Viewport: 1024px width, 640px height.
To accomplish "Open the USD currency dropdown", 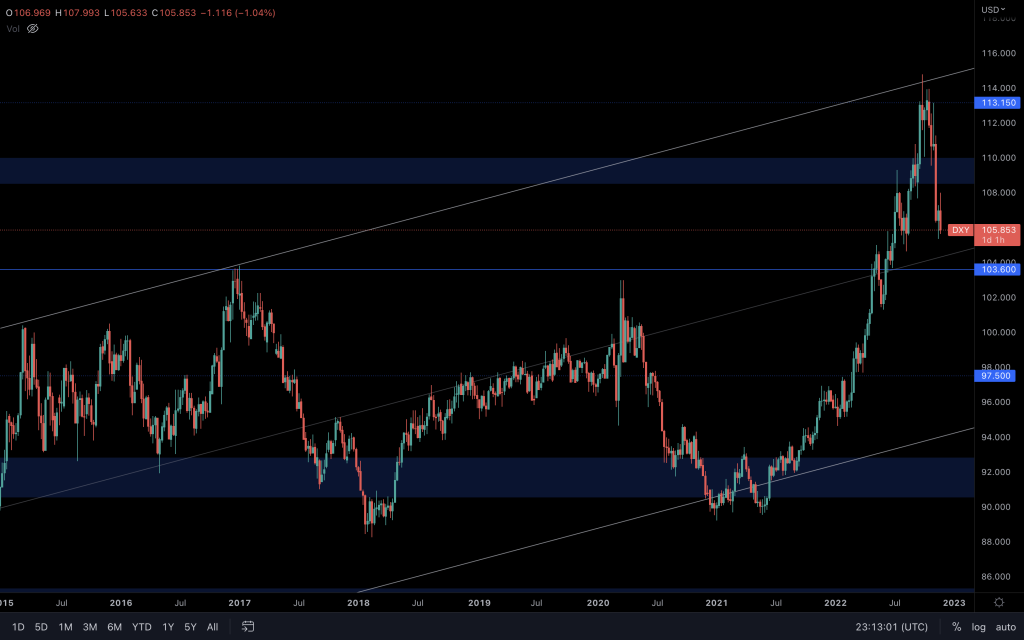I will (994, 9).
